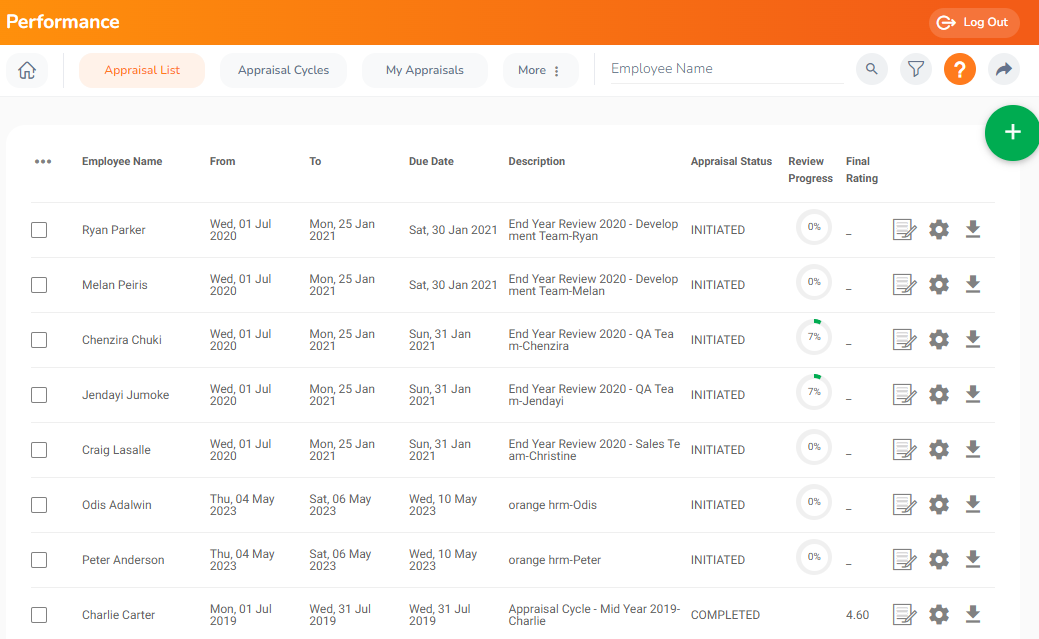Viewport: 1039px width, 639px height.
Task: Click the search magnifier icon
Action: pyautogui.click(x=871, y=69)
